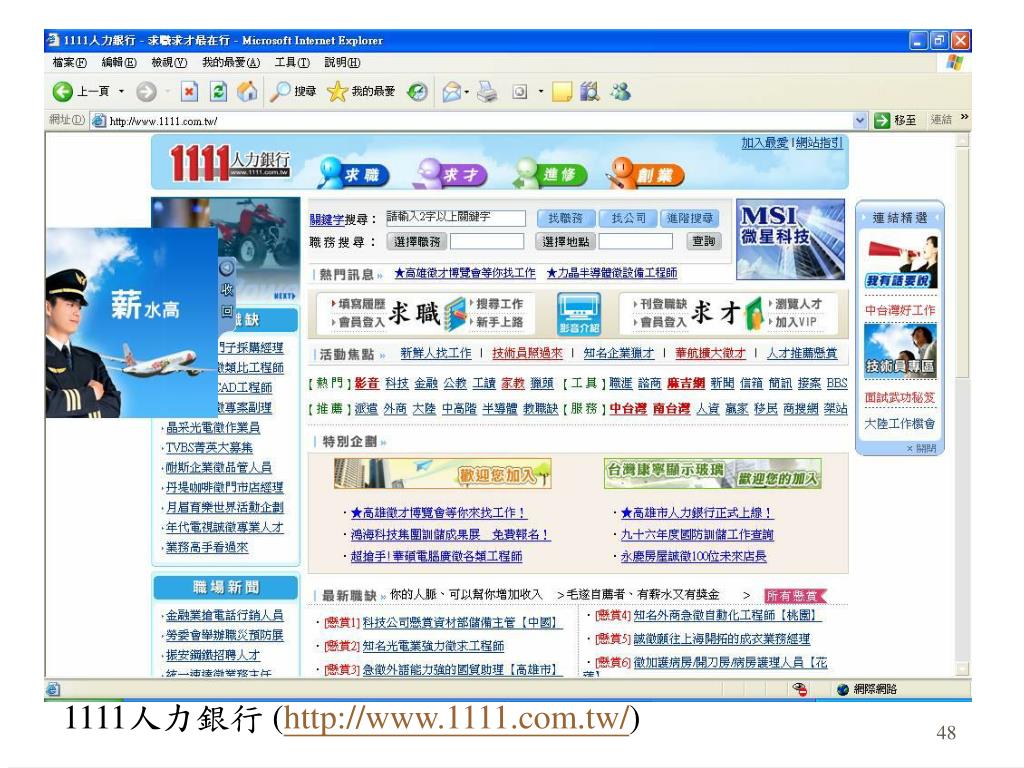Click the 中台灣好工作 sidebar link
This screenshot has width=1024, height=768.
coord(900,311)
